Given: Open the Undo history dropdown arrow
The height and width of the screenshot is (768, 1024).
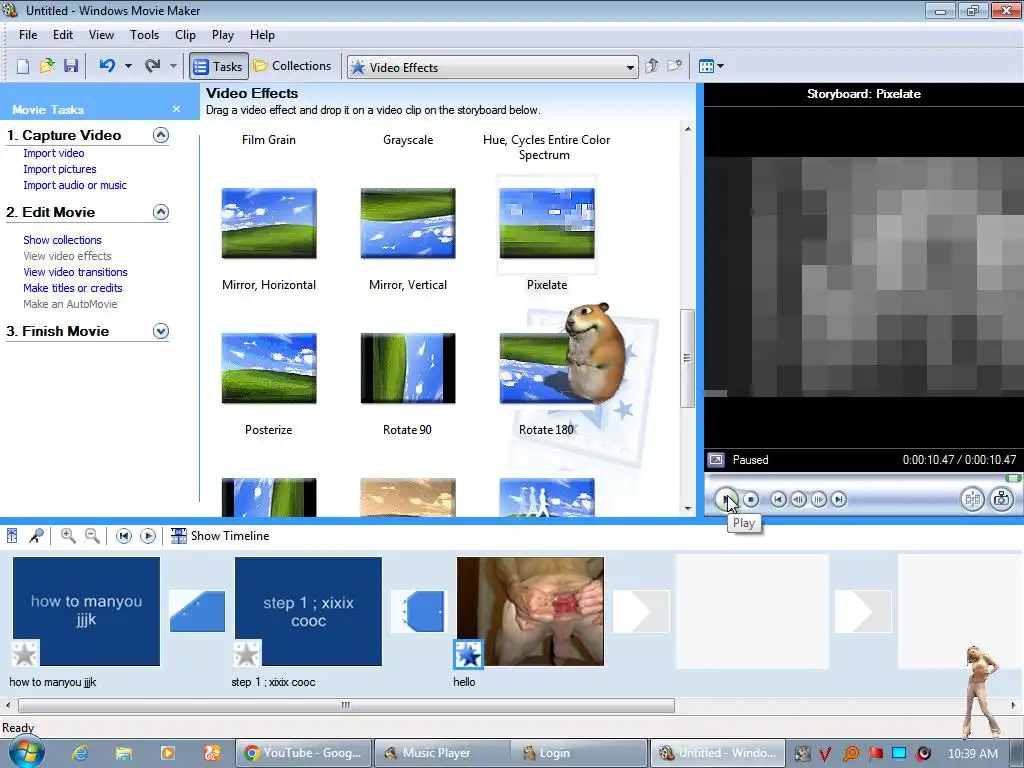Looking at the screenshot, I should click(128, 66).
